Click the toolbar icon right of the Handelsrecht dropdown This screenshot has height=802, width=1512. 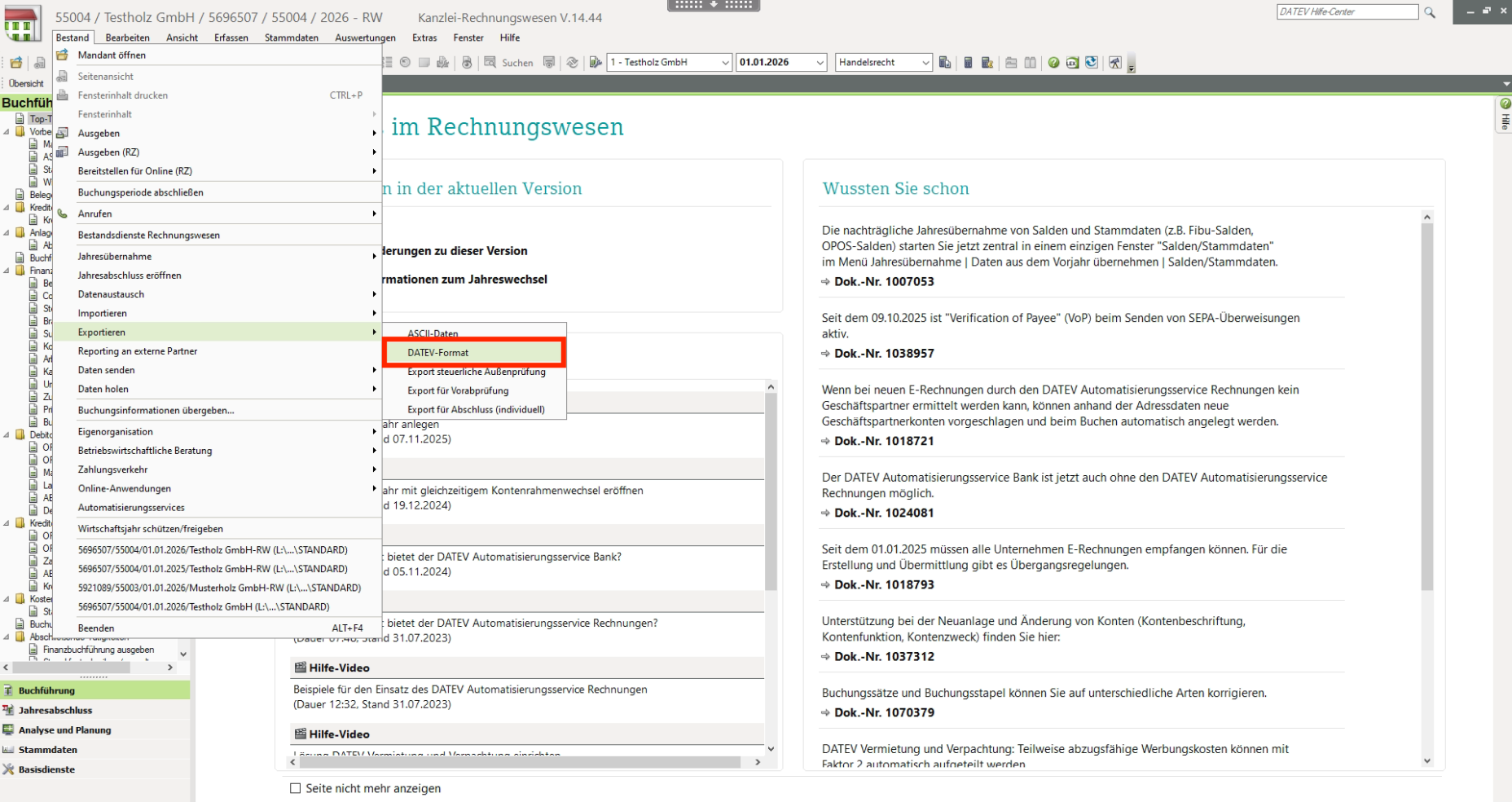[945, 63]
